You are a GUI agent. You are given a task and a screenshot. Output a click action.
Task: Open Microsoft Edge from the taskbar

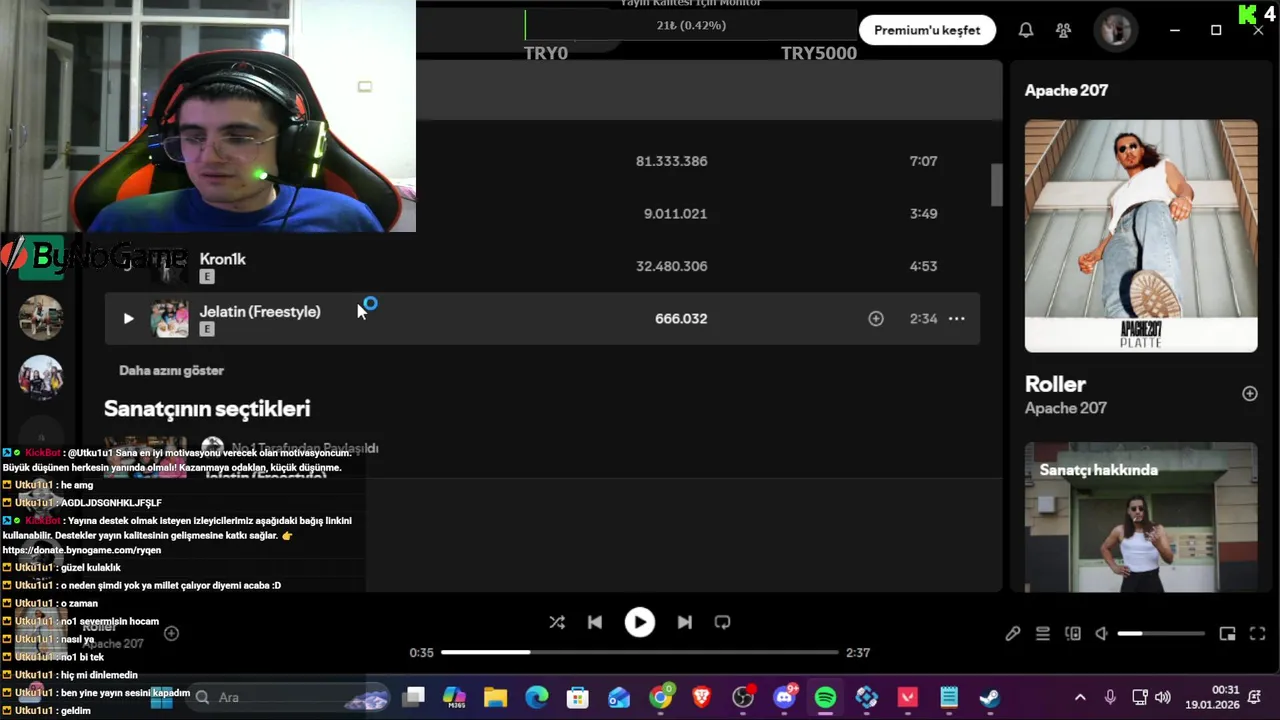(537, 697)
